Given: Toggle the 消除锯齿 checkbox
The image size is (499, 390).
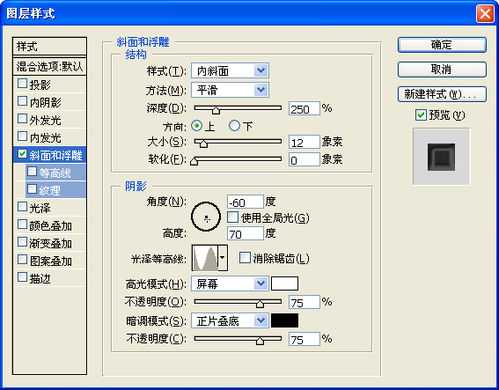Looking at the screenshot, I should pos(245,258).
